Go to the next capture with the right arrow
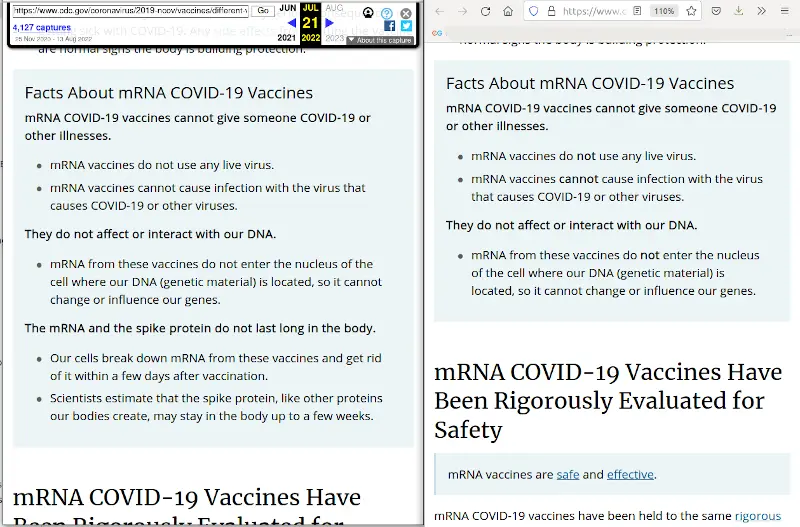 coord(329,22)
